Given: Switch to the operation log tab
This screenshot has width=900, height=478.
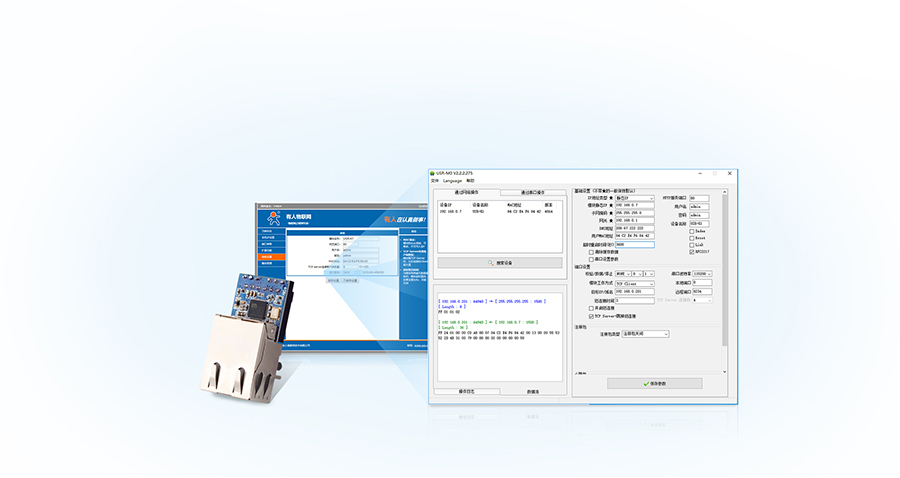Looking at the screenshot, I should 466,391.
